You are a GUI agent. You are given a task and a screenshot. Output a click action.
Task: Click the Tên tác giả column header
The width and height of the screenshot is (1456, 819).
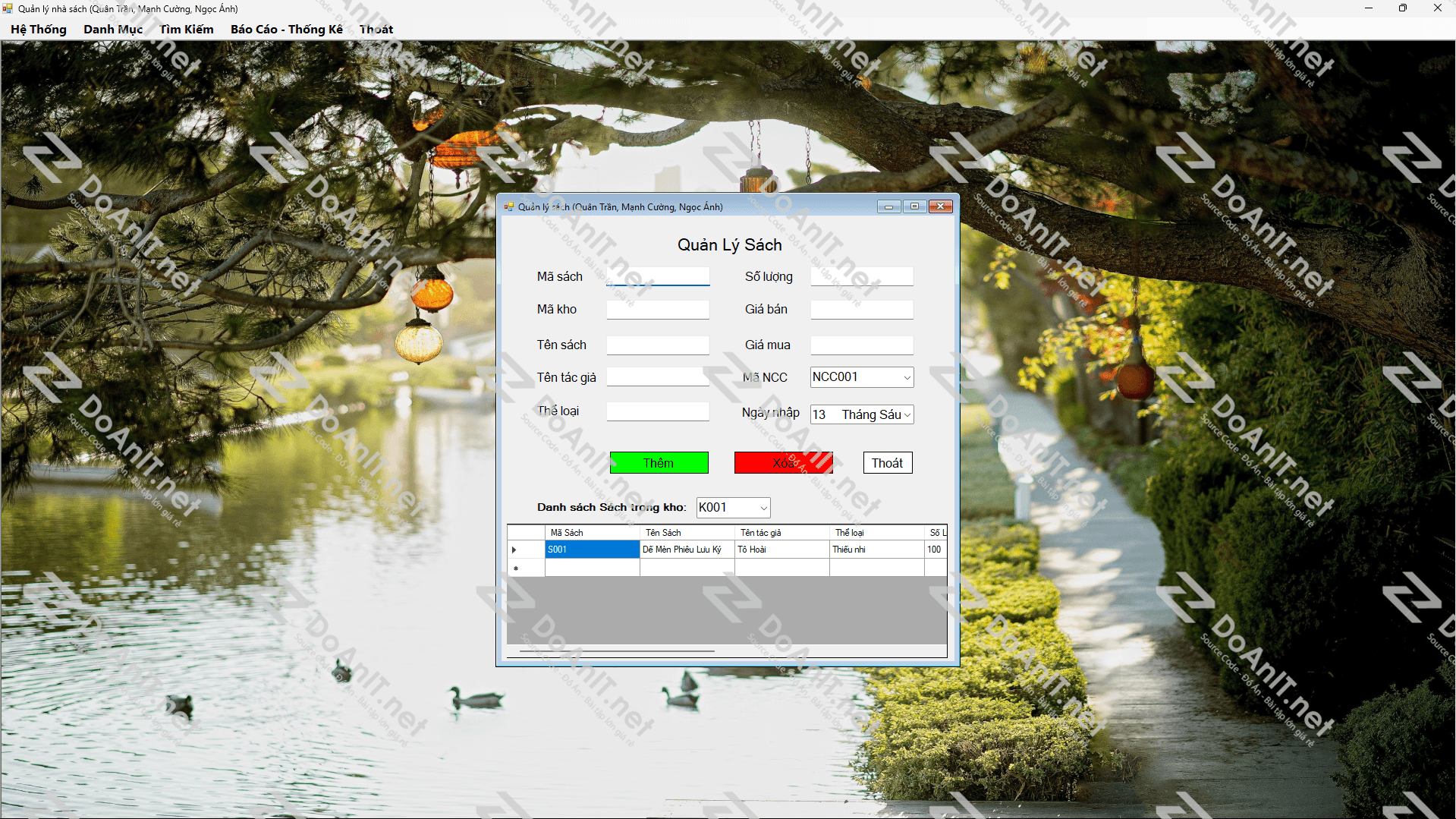(781, 533)
